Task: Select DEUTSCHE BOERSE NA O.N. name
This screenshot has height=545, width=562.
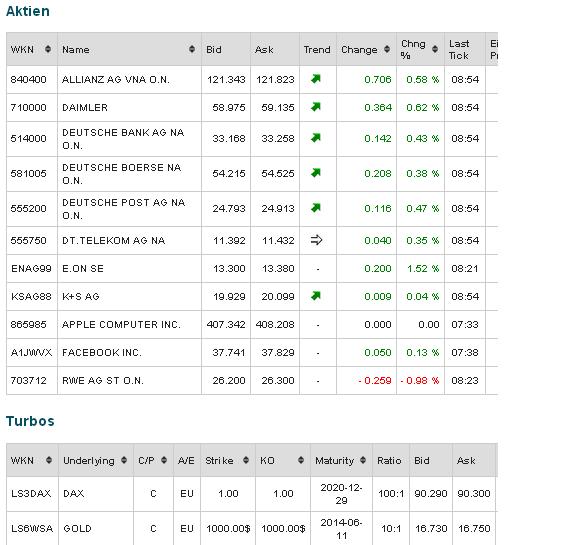Action: [122, 174]
